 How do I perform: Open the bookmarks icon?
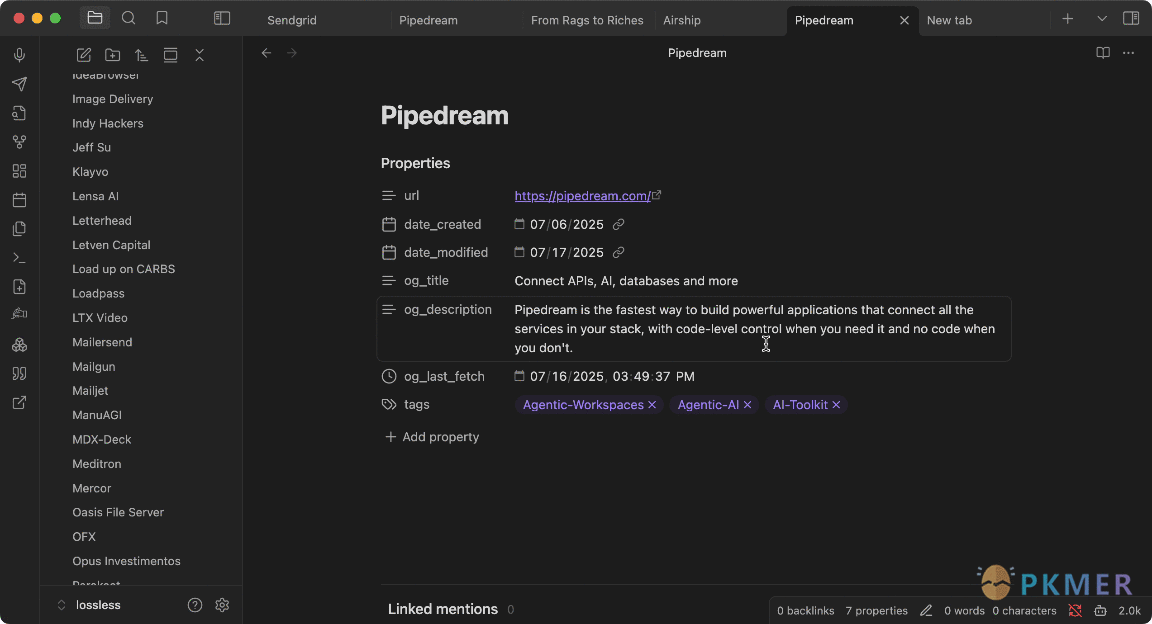coord(162,18)
